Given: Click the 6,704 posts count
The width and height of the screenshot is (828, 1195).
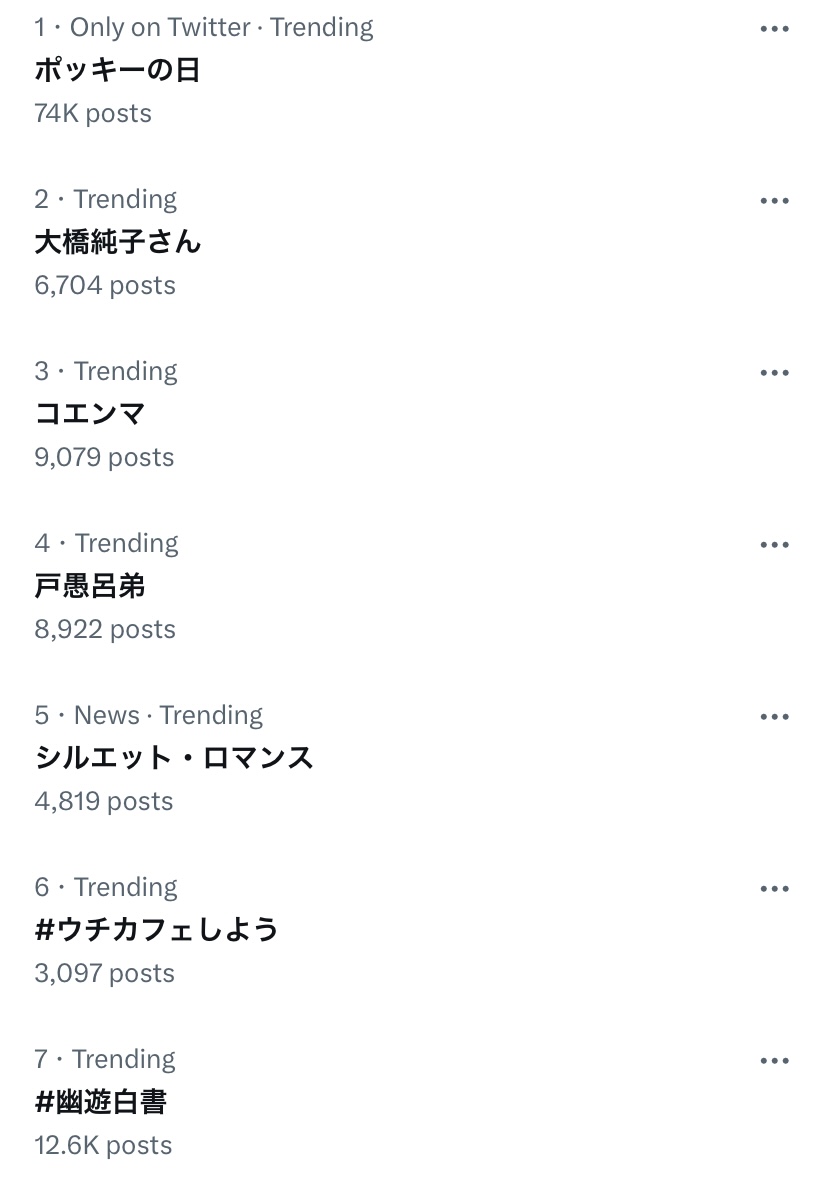Looking at the screenshot, I should point(105,285).
